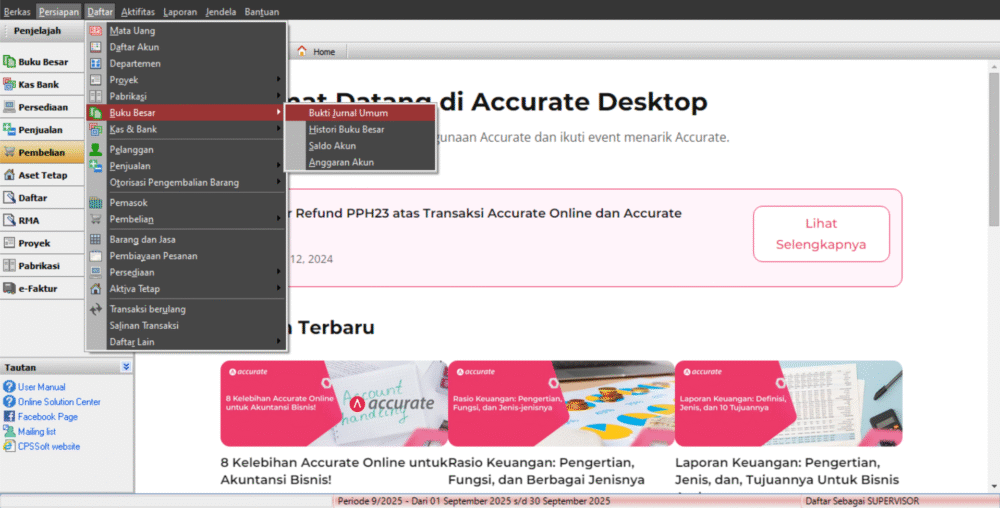
Task: Expand the Penjualan submenu arrow
Action: coord(279,166)
